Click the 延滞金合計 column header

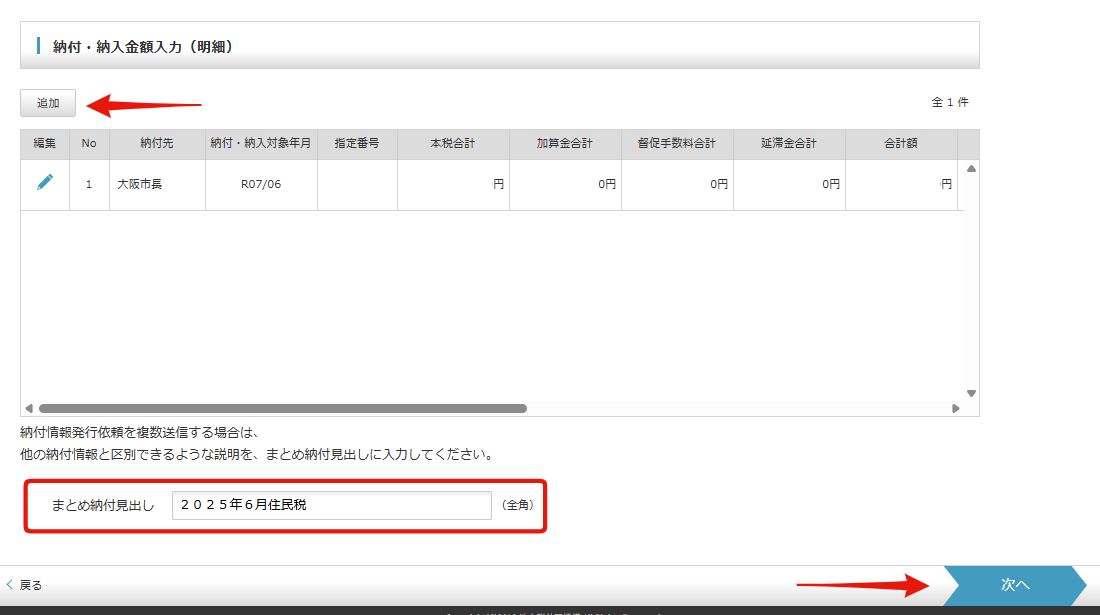pos(789,143)
